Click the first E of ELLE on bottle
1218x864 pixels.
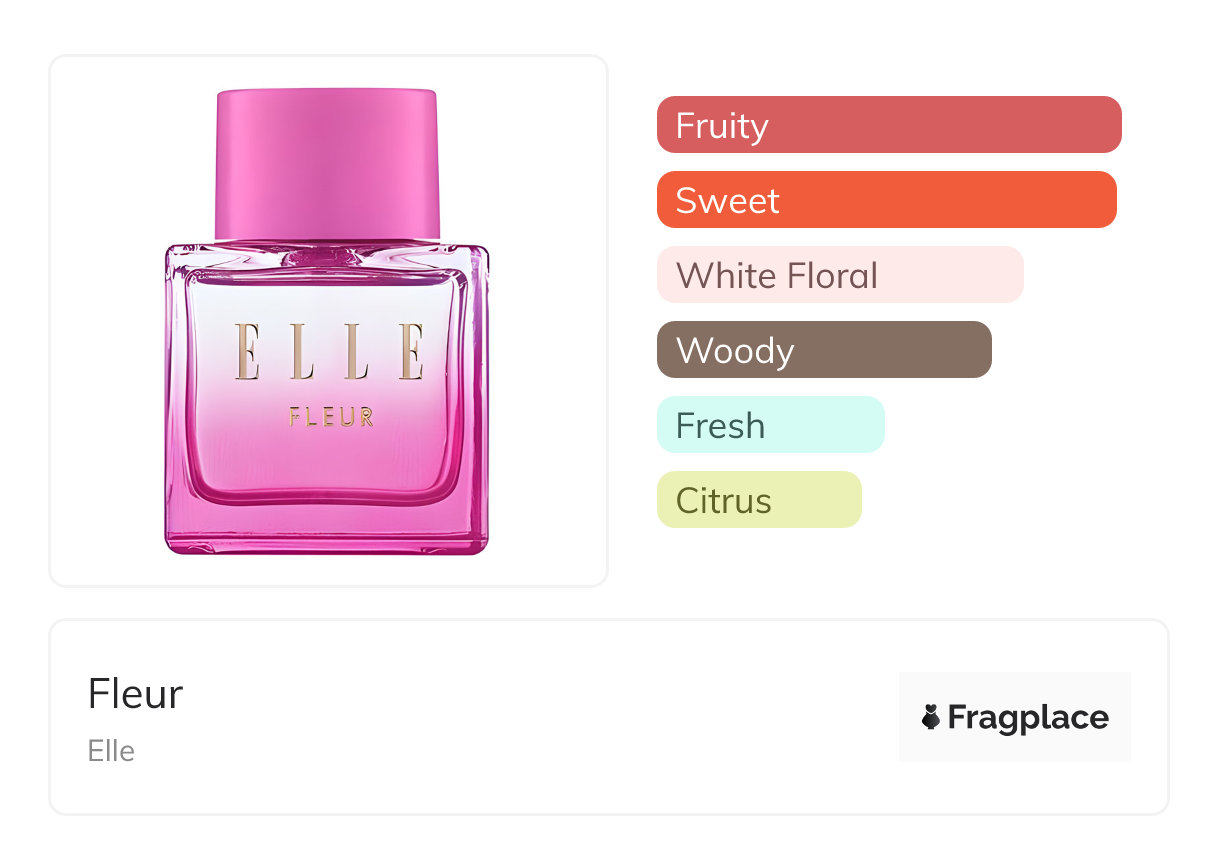coord(248,351)
